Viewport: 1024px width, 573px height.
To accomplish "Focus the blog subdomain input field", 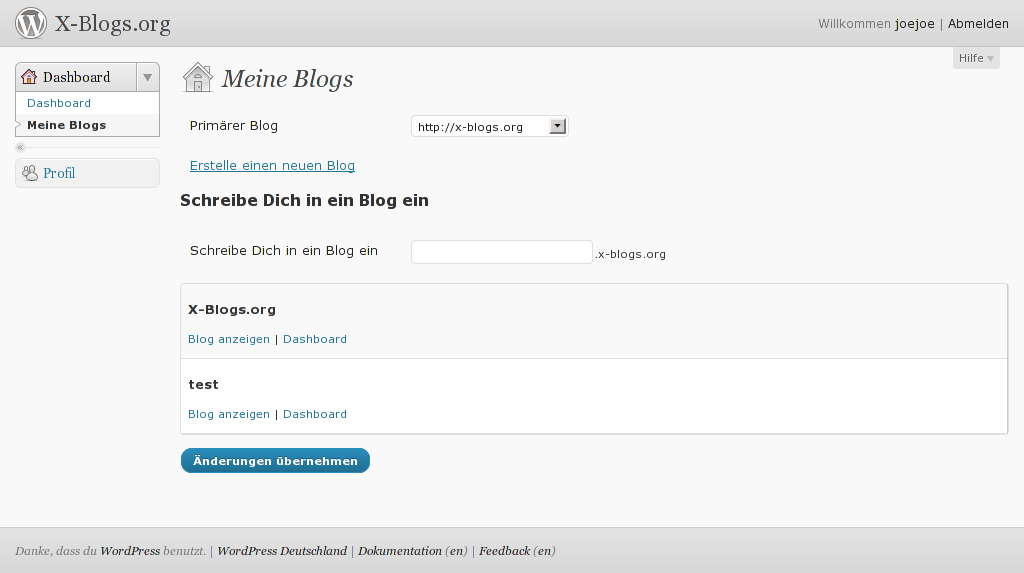I will 502,252.
